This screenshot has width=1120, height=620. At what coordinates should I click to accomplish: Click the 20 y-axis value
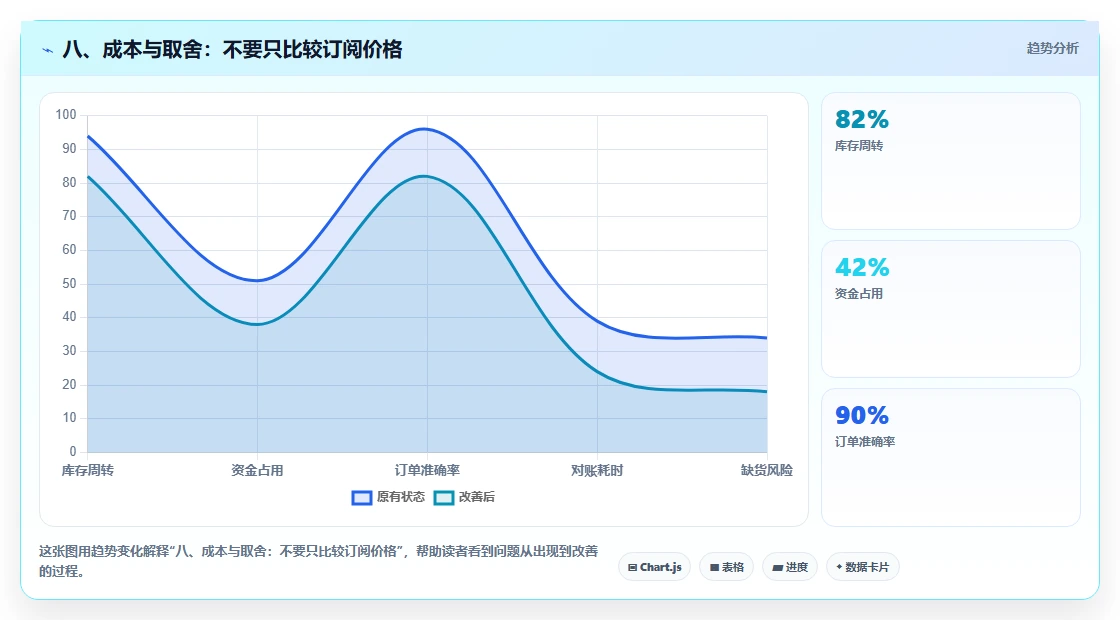(x=69, y=384)
